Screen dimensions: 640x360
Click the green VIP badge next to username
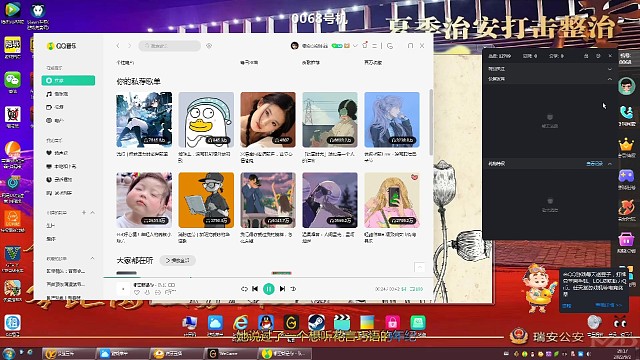tap(337, 46)
